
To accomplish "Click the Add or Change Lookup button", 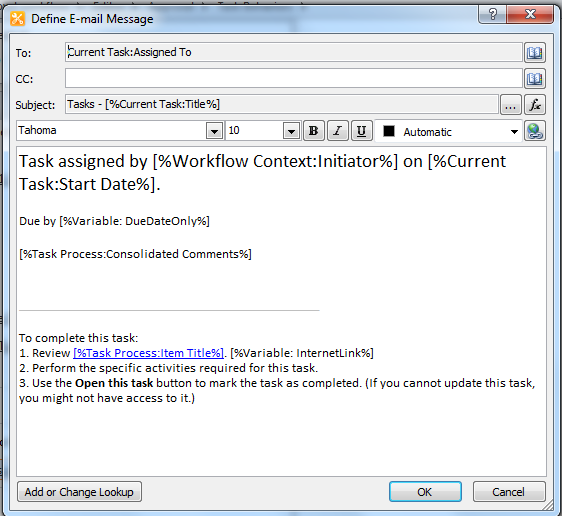I will (79, 492).
